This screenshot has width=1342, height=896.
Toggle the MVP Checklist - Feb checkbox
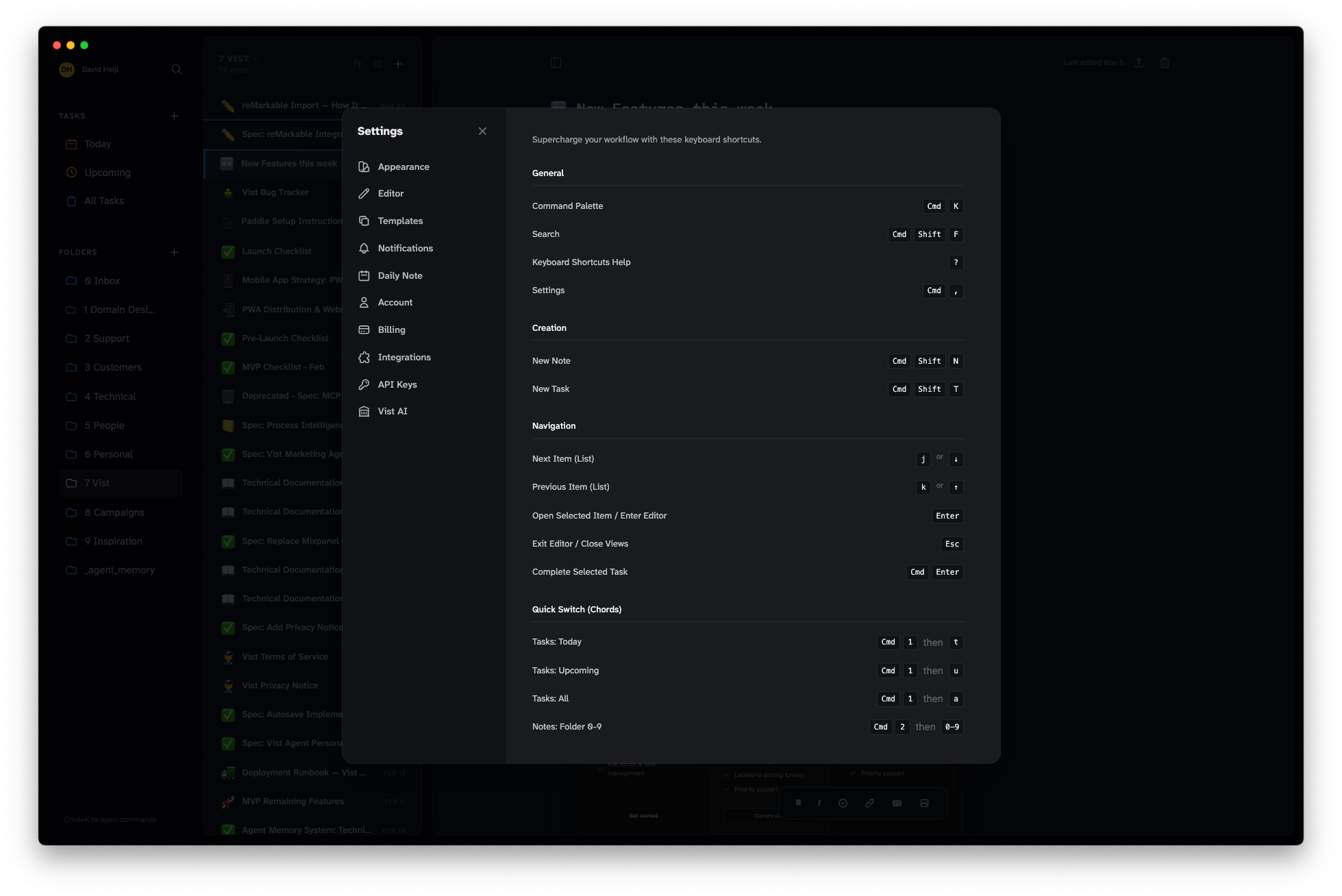point(228,367)
